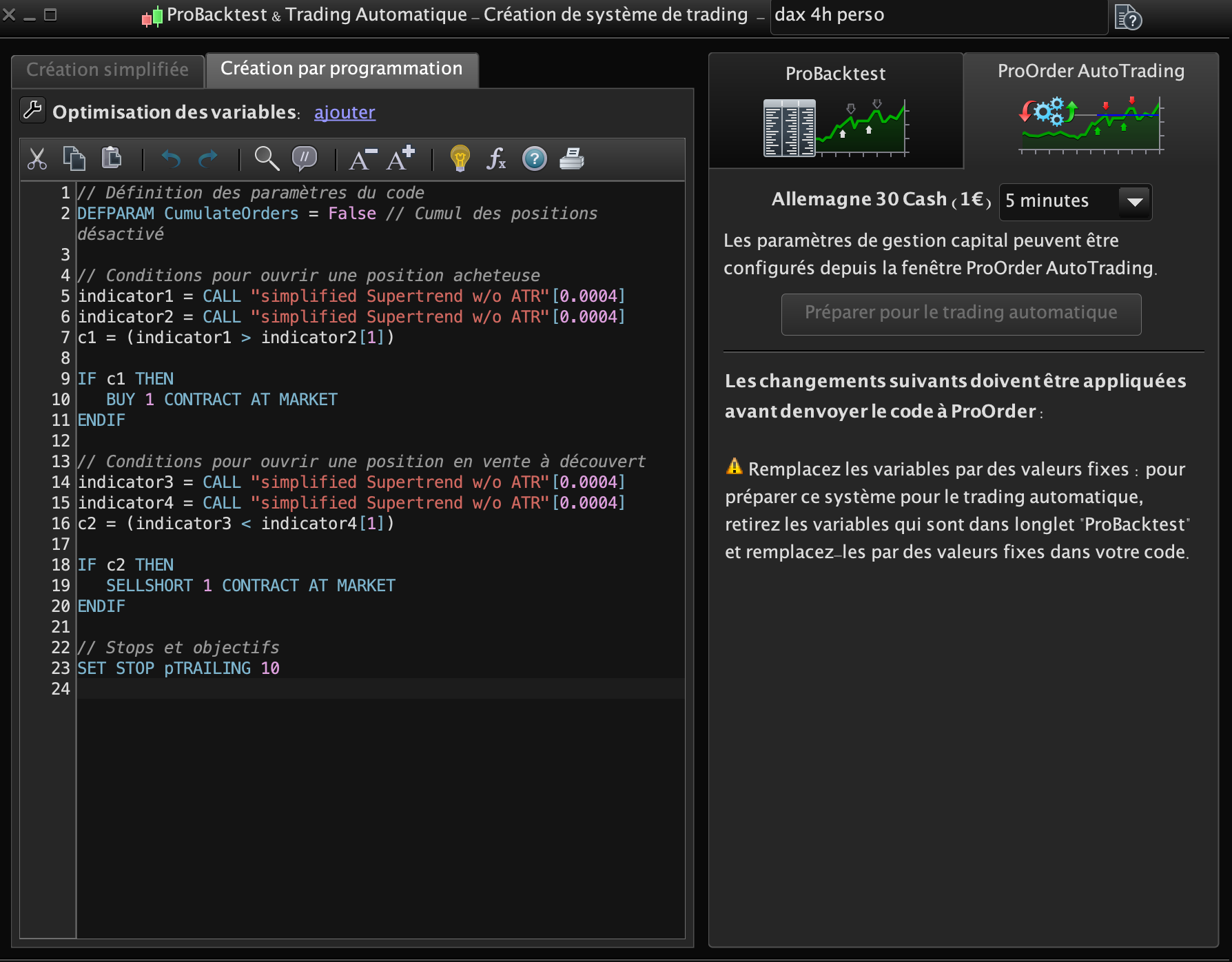Switch to Création simplifiée tab
This screenshot has width=1232, height=962.
107,70
